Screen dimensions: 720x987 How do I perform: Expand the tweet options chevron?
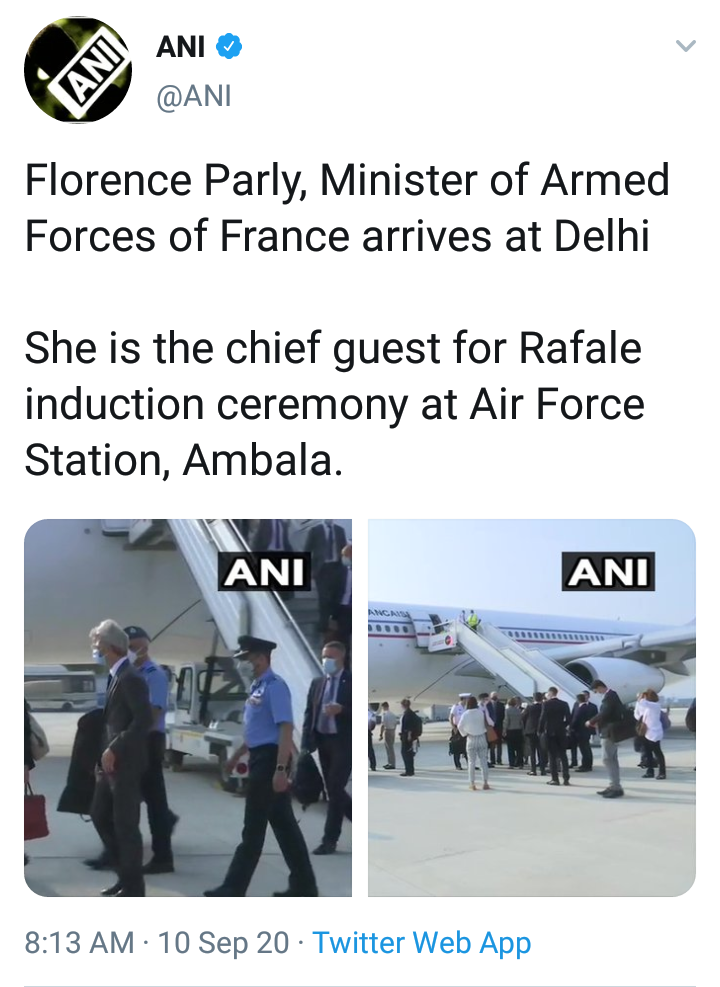pyautogui.click(x=685, y=46)
